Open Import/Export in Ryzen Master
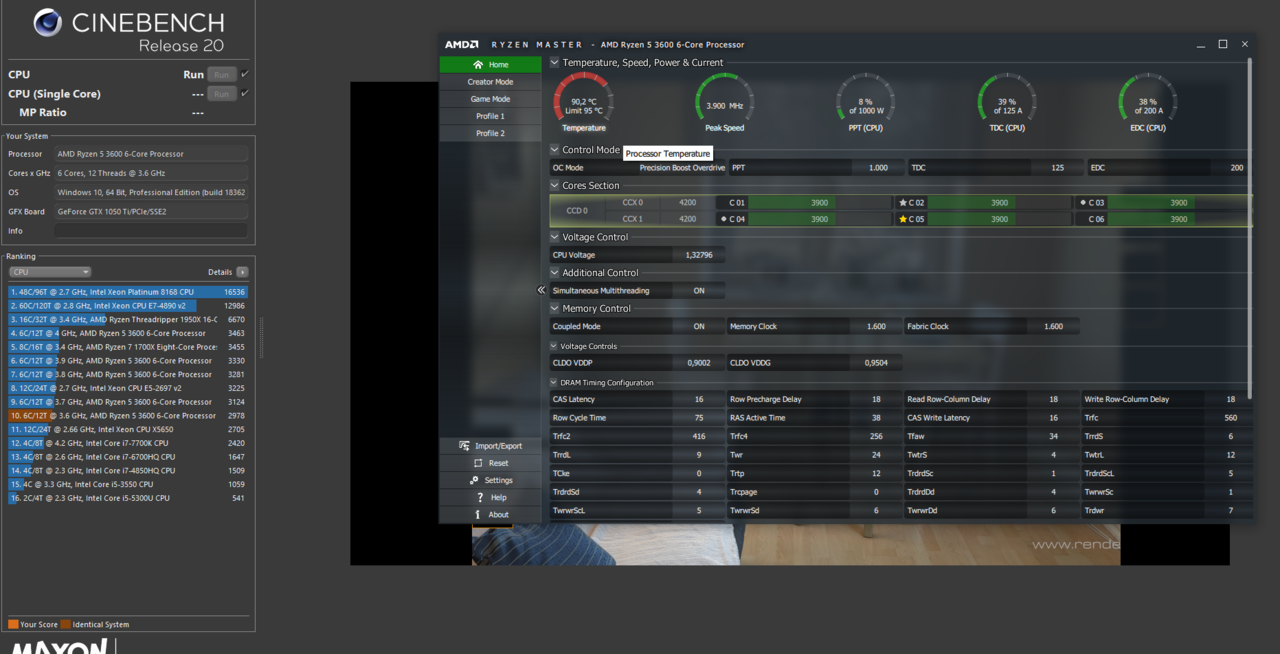The height and width of the screenshot is (654, 1280). coord(490,446)
